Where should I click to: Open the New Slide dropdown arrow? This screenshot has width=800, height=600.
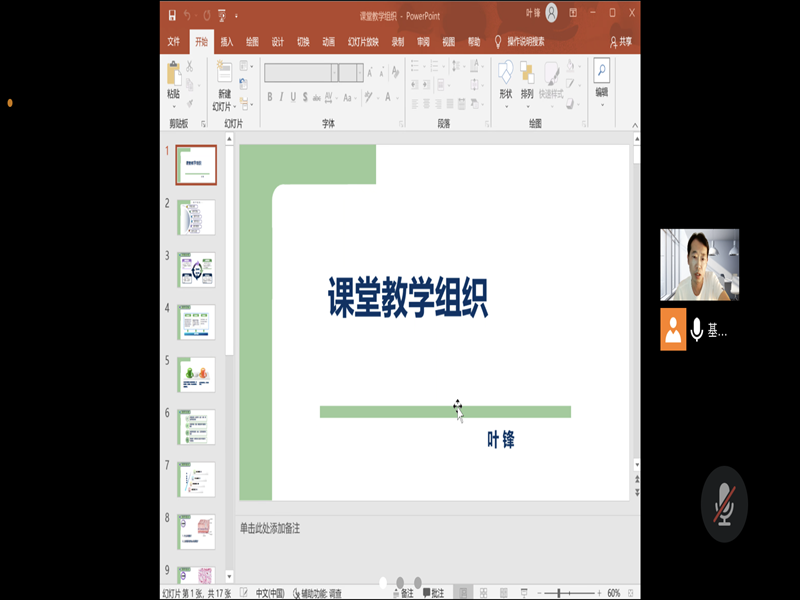(x=222, y=106)
